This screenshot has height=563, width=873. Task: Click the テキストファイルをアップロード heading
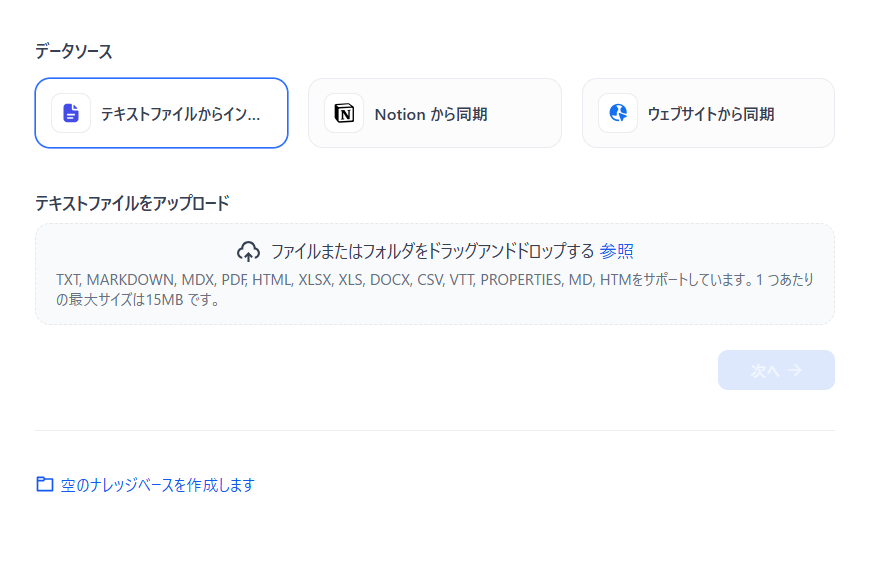click(x=132, y=203)
